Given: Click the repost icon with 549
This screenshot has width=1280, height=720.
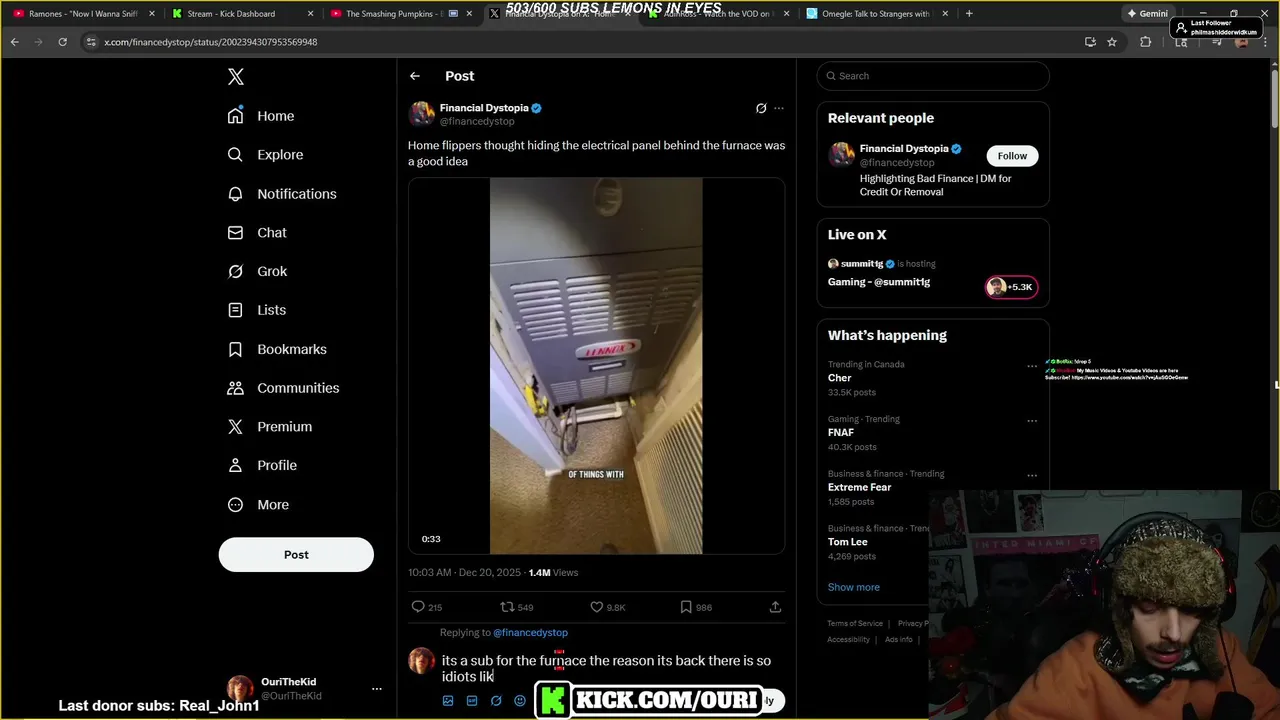Looking at the screenshot, I should pyautogui.click(x=517, y=607).
